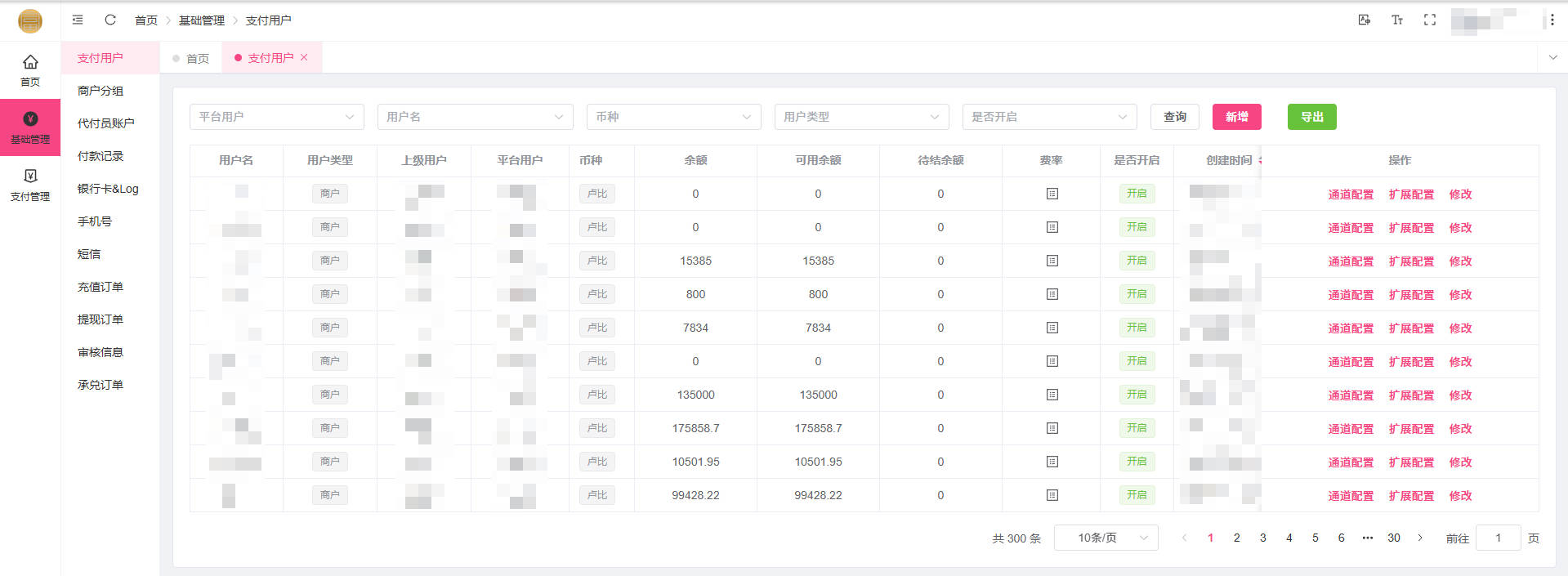
Task: Click the refresh icon in top bar
Action: 110,20
